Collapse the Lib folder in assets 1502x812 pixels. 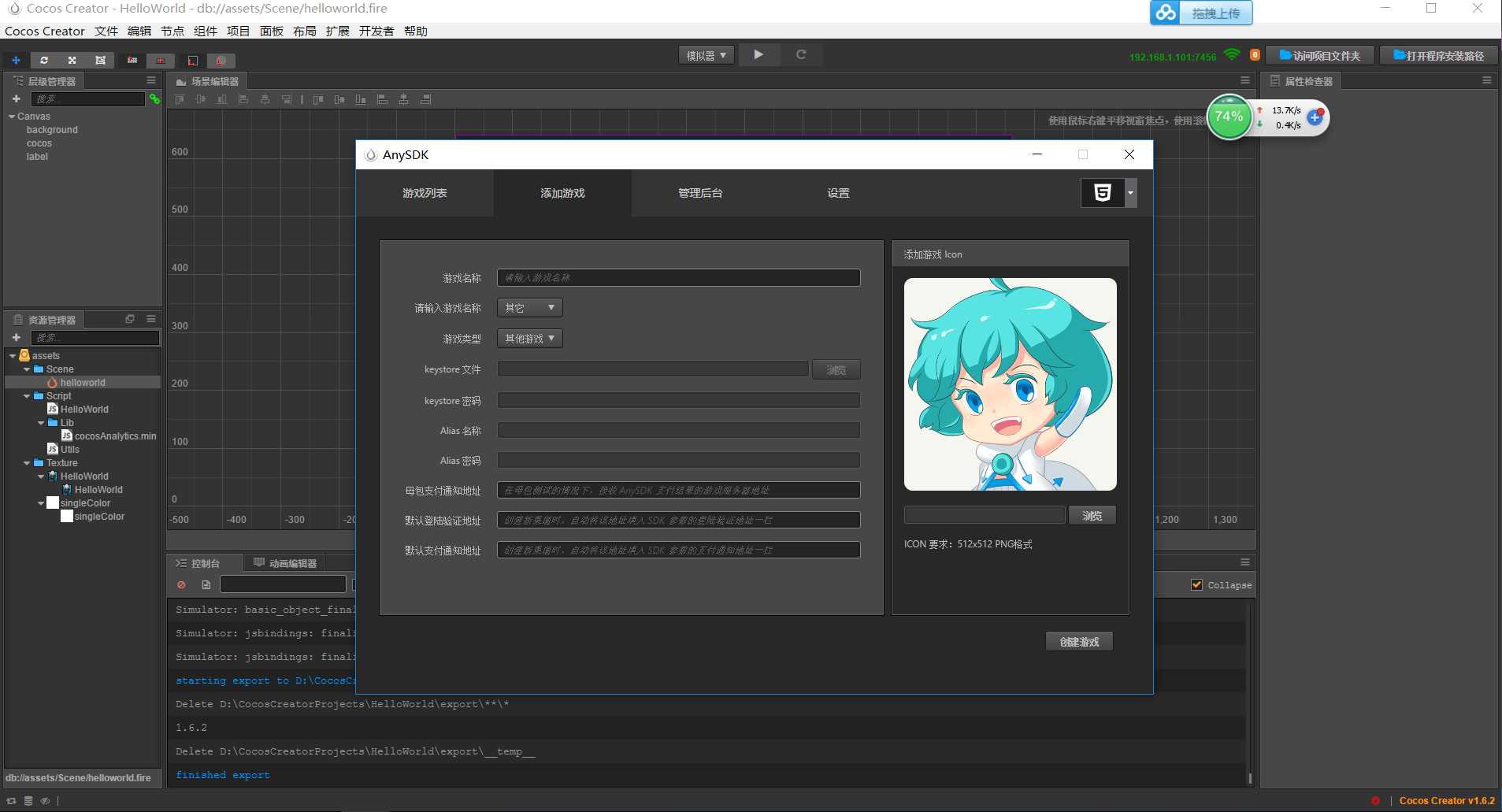tap(41, 423)
